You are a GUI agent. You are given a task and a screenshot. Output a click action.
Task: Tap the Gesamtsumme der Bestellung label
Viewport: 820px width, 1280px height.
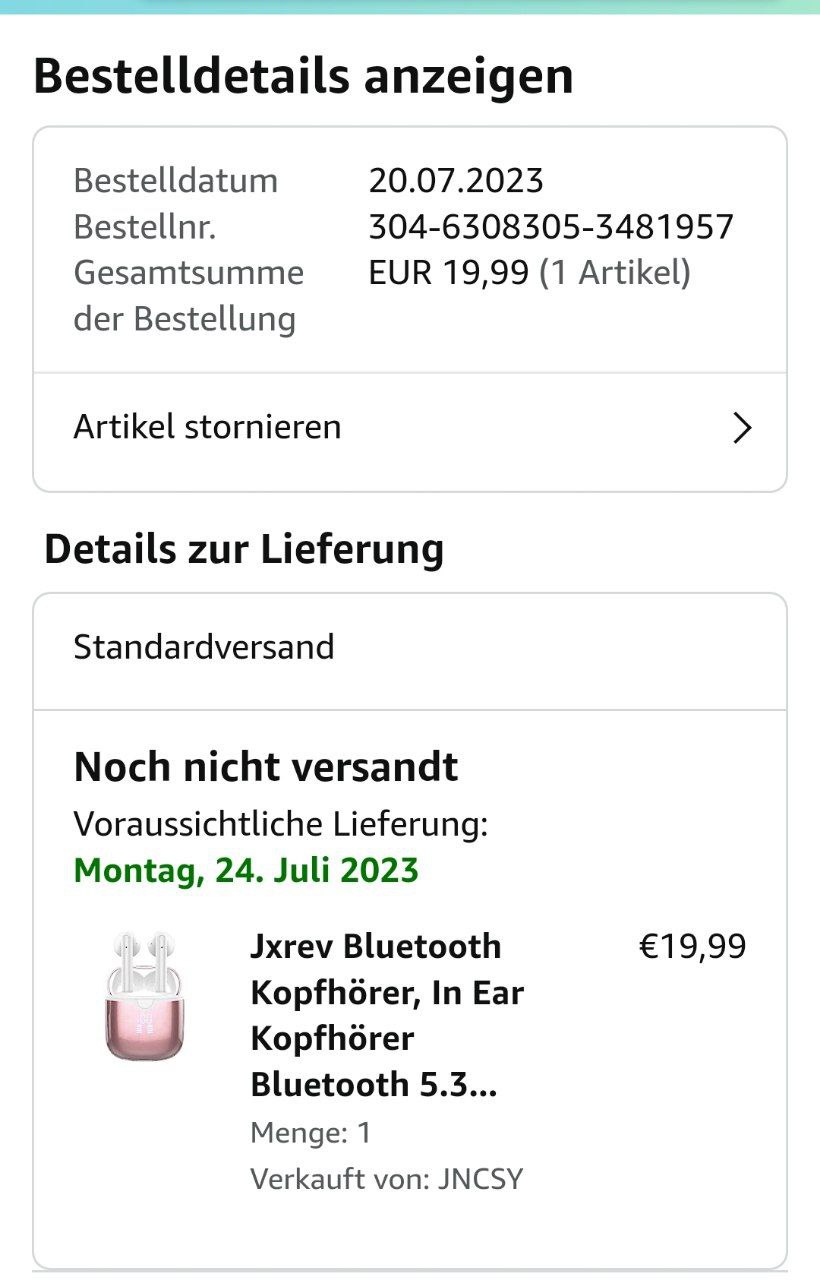point(189,296)
